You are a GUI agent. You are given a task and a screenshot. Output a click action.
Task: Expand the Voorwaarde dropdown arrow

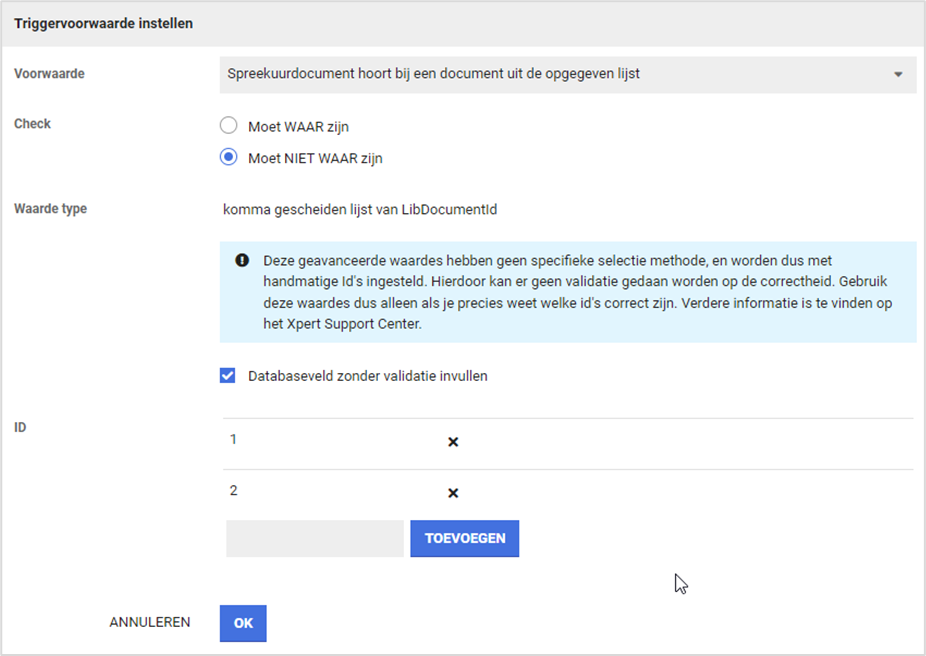(x=897, y=74)
